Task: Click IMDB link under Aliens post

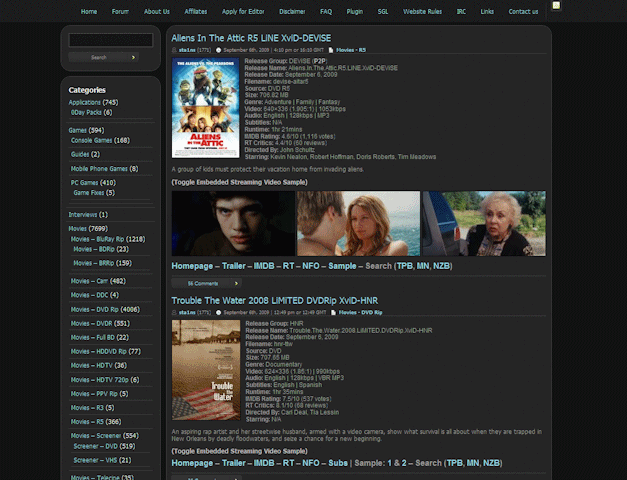Action: 264,266
